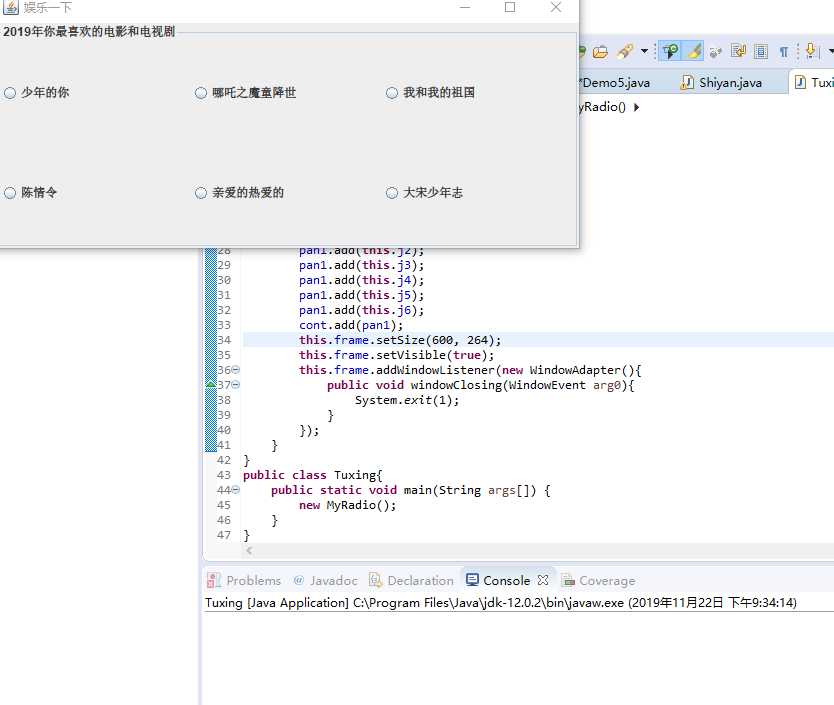Screen dimensions: 834x705
Task: Collapse the fold marker at line 36
Action: (235, 369)
